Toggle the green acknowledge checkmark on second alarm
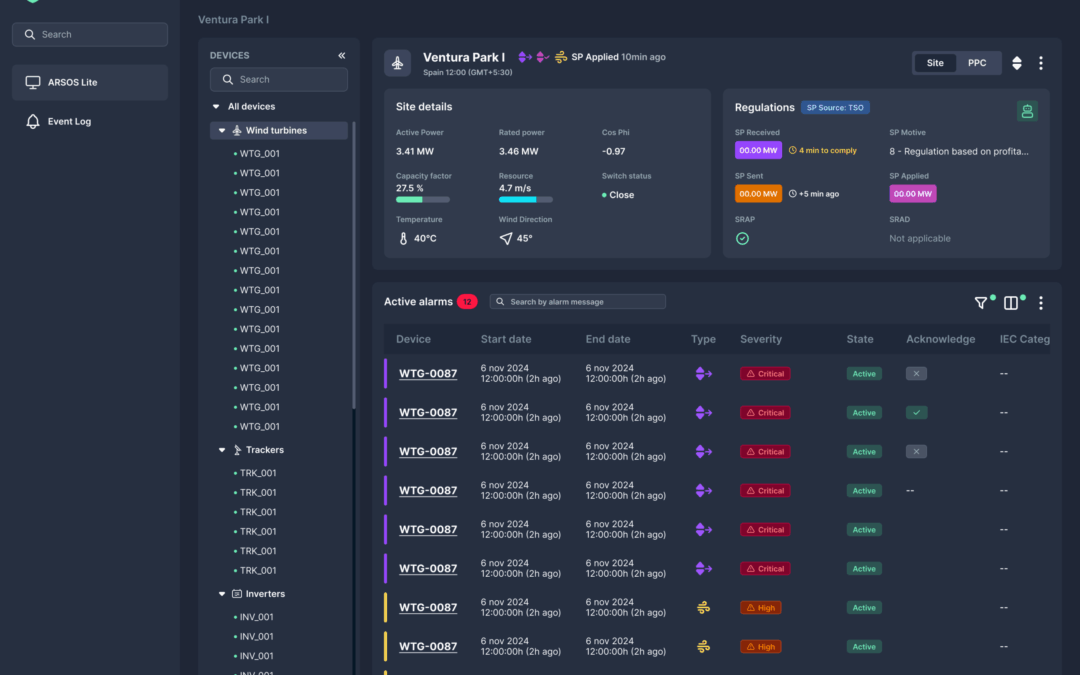Viewport: 1080px width, 675px height. pos(917,412)
